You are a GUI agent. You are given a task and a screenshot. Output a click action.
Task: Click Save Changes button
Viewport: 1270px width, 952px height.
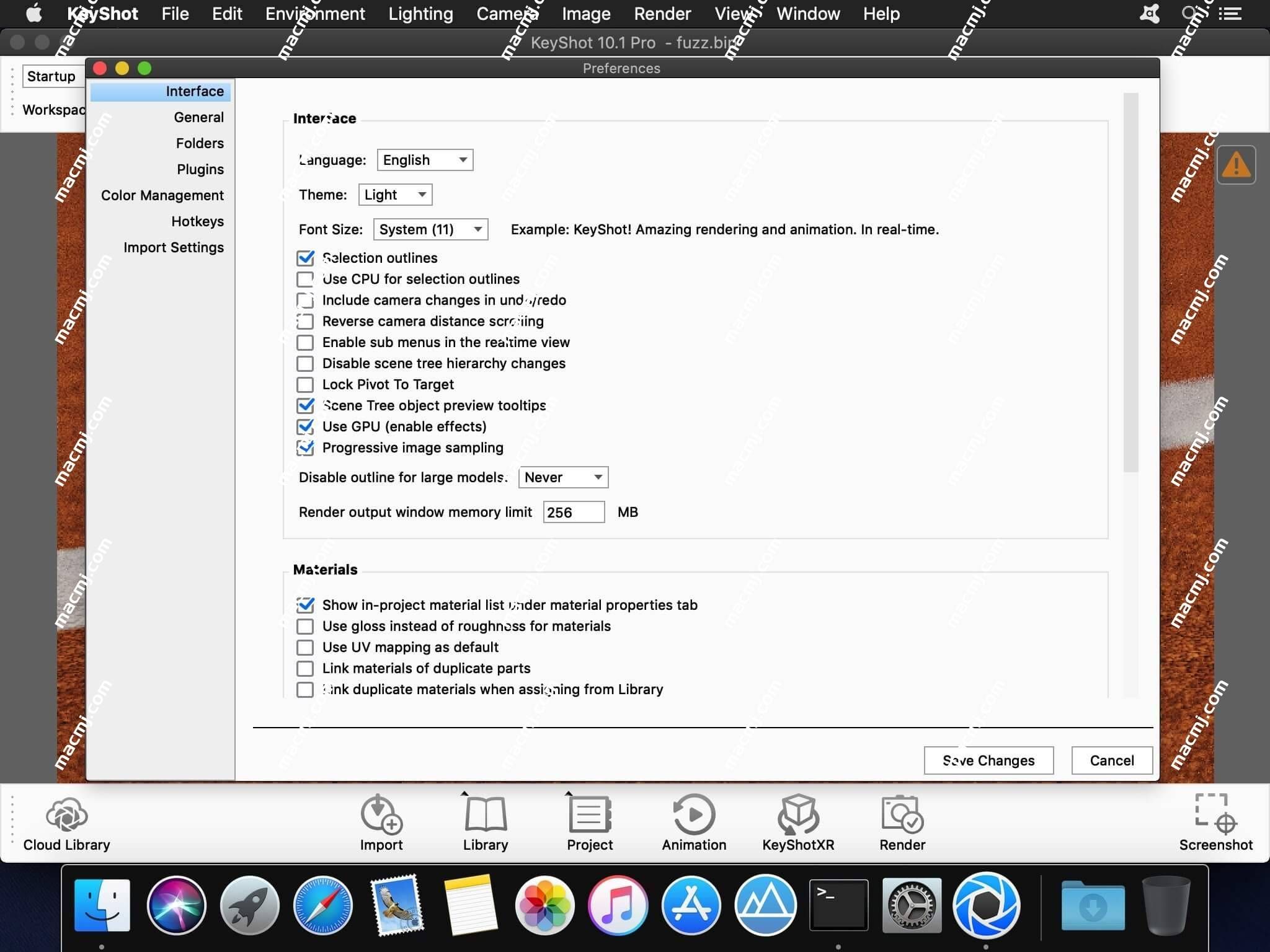[x=988, y=760]
